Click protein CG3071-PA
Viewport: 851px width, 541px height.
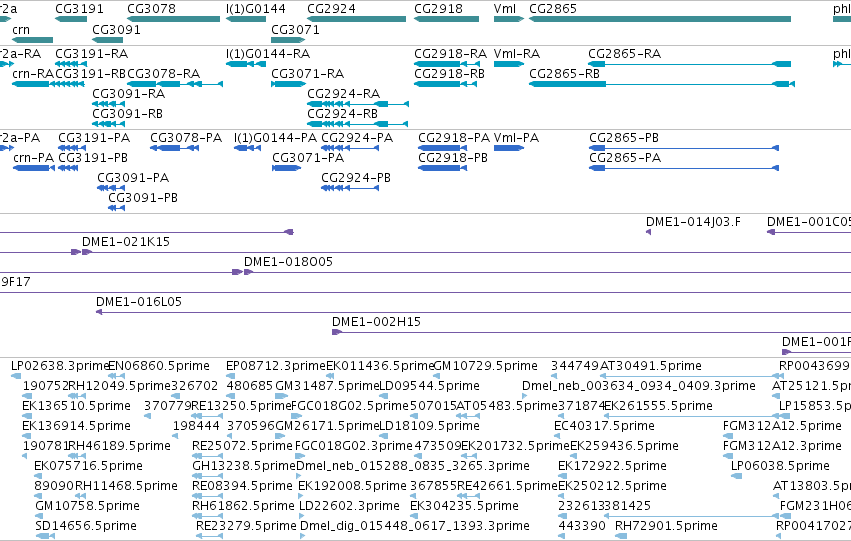308,158
